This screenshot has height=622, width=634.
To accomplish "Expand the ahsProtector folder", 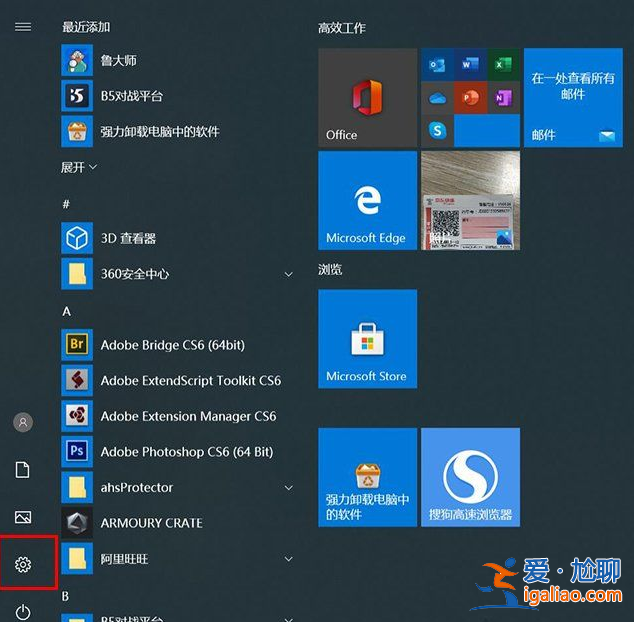I will 178,488.
